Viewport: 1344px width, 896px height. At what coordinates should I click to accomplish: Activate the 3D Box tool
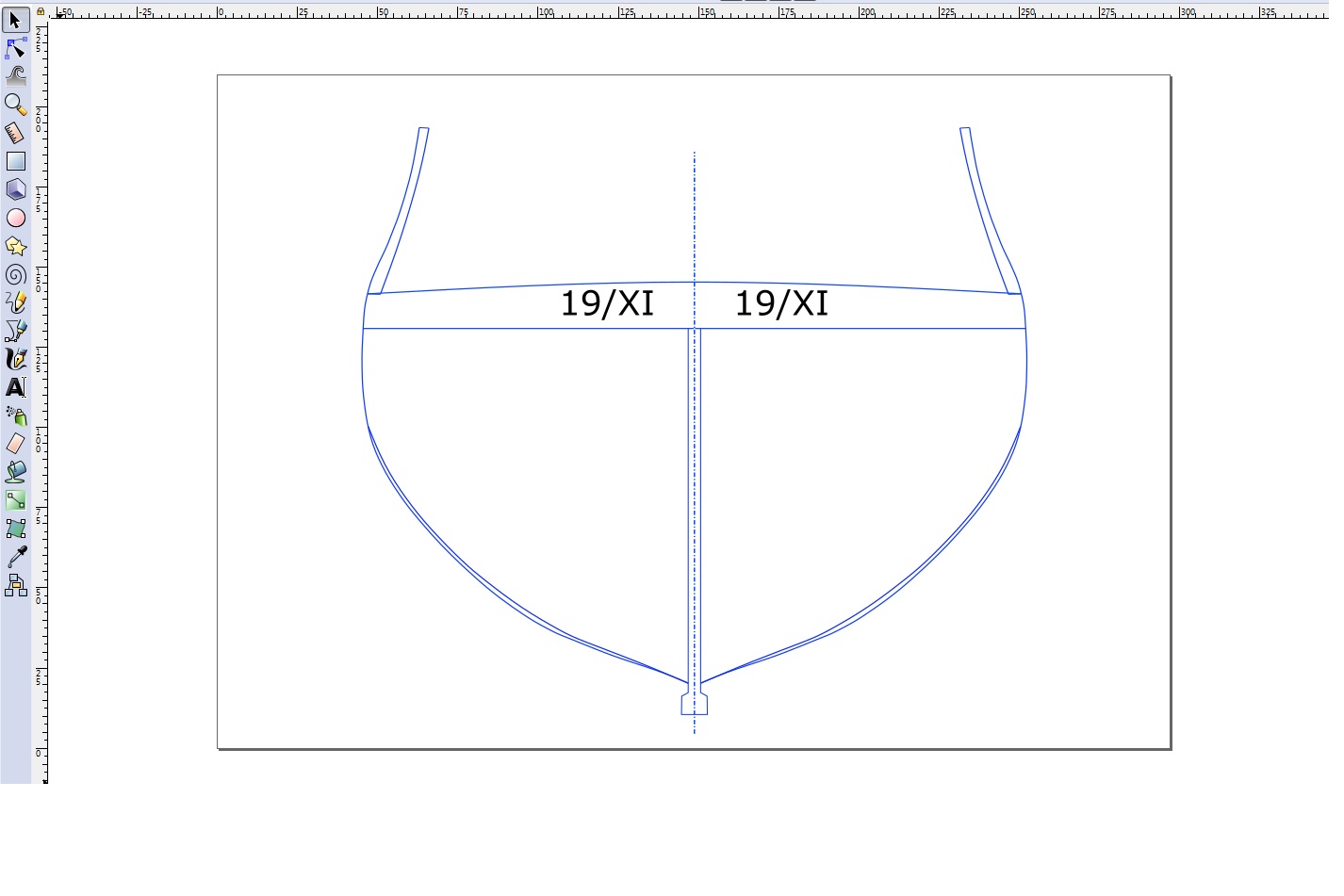15,189
